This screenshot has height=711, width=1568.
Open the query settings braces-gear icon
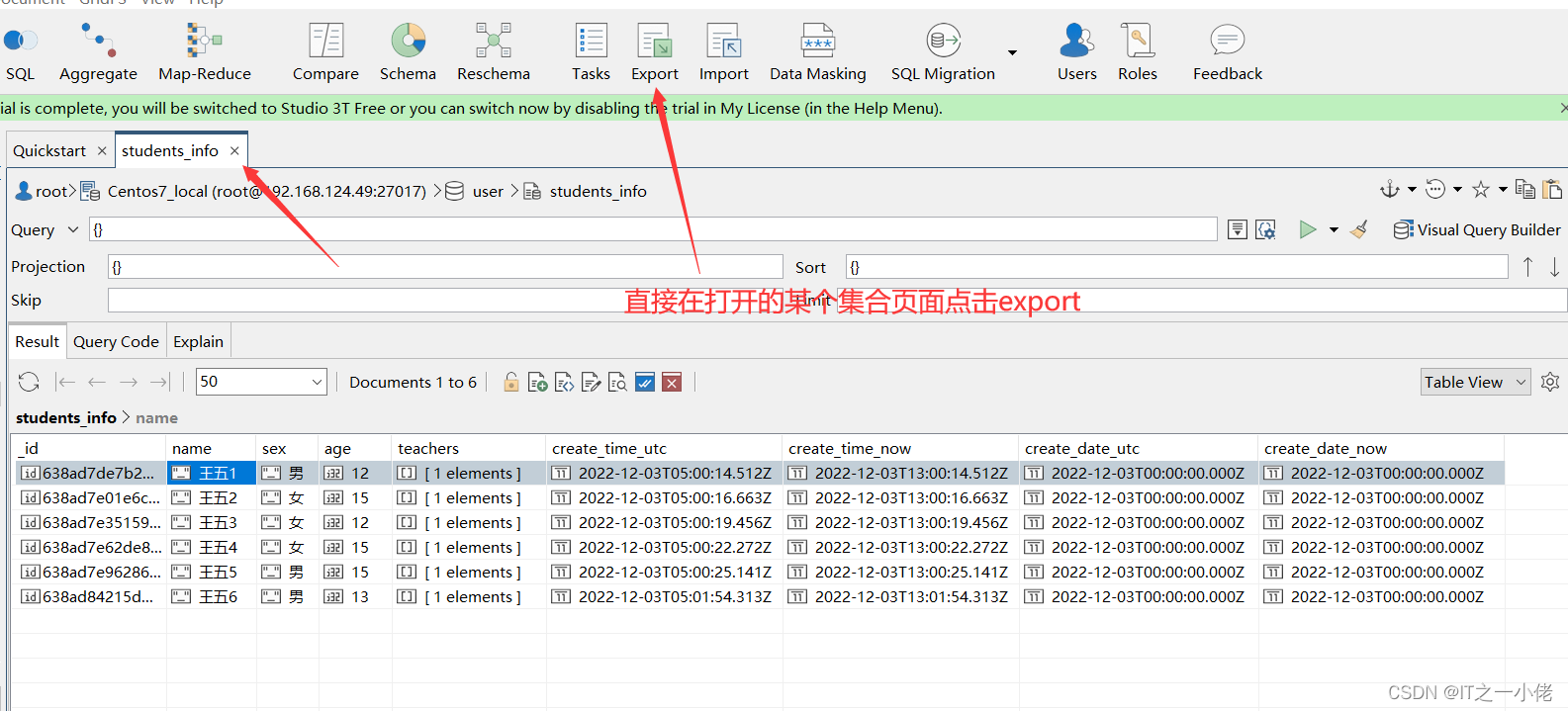(x=1265, y=229)
